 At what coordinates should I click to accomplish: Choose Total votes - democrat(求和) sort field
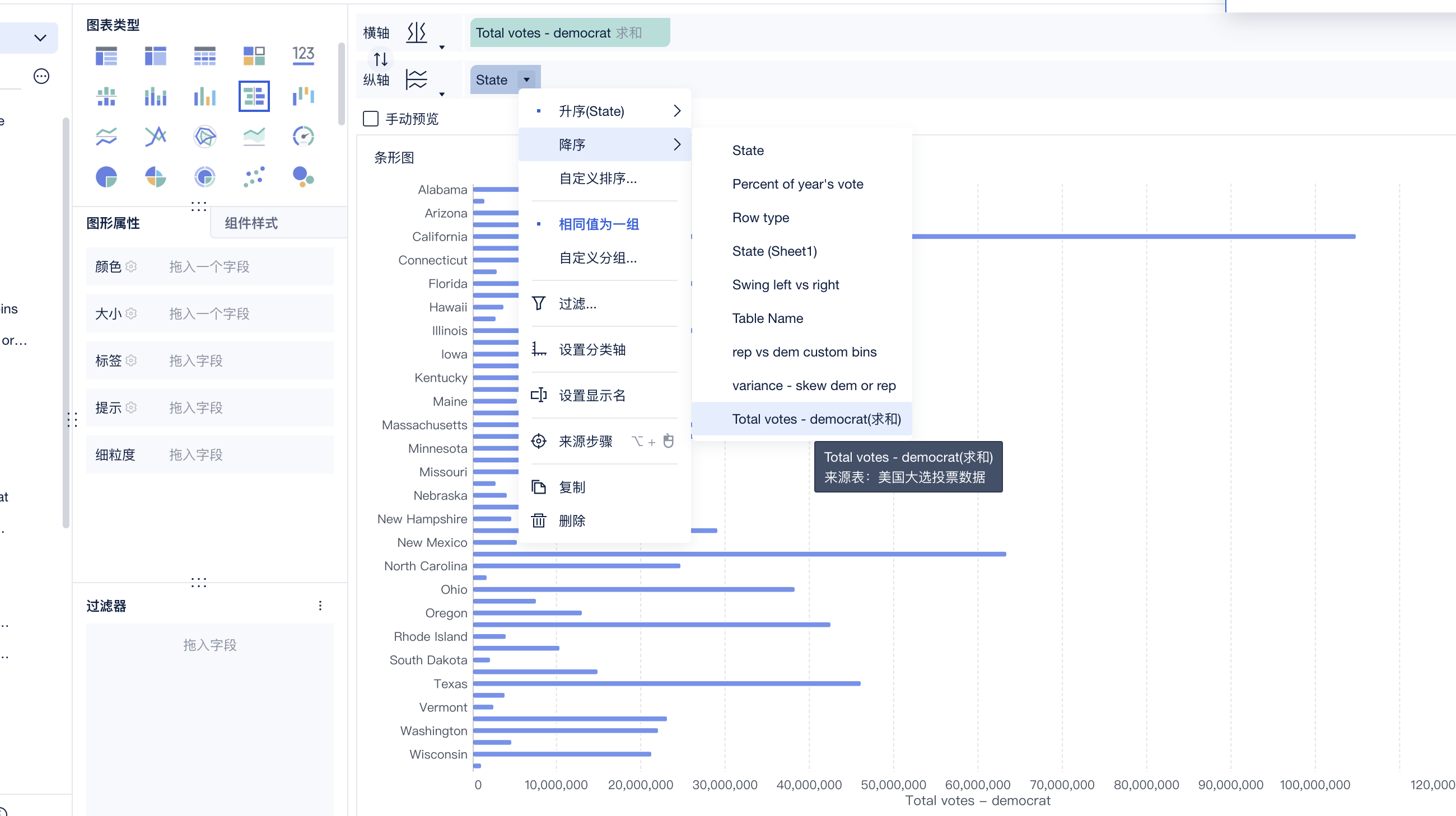[x=815, y=419]
